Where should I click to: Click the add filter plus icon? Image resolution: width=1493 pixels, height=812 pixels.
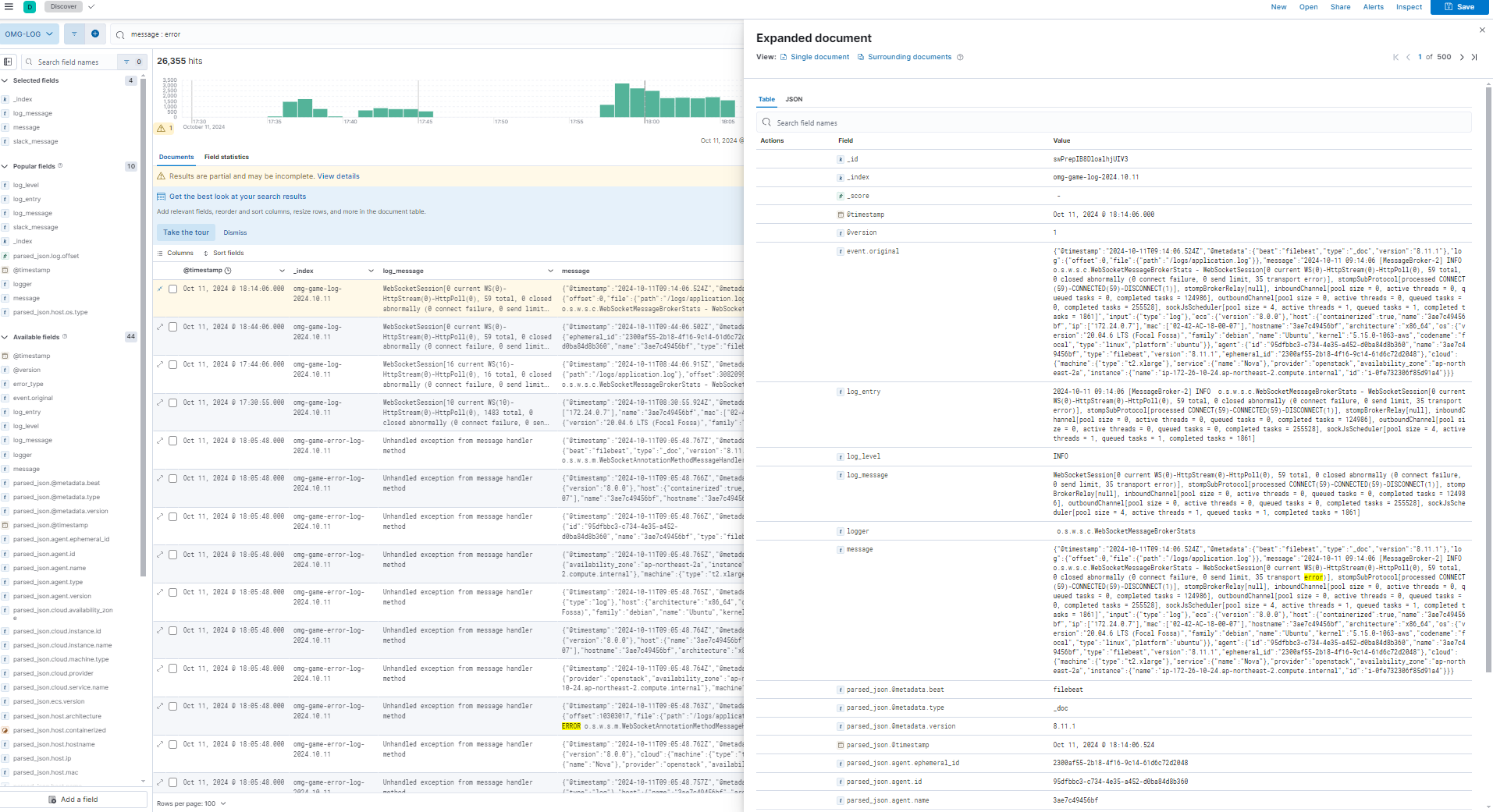[x=95, y=34]
